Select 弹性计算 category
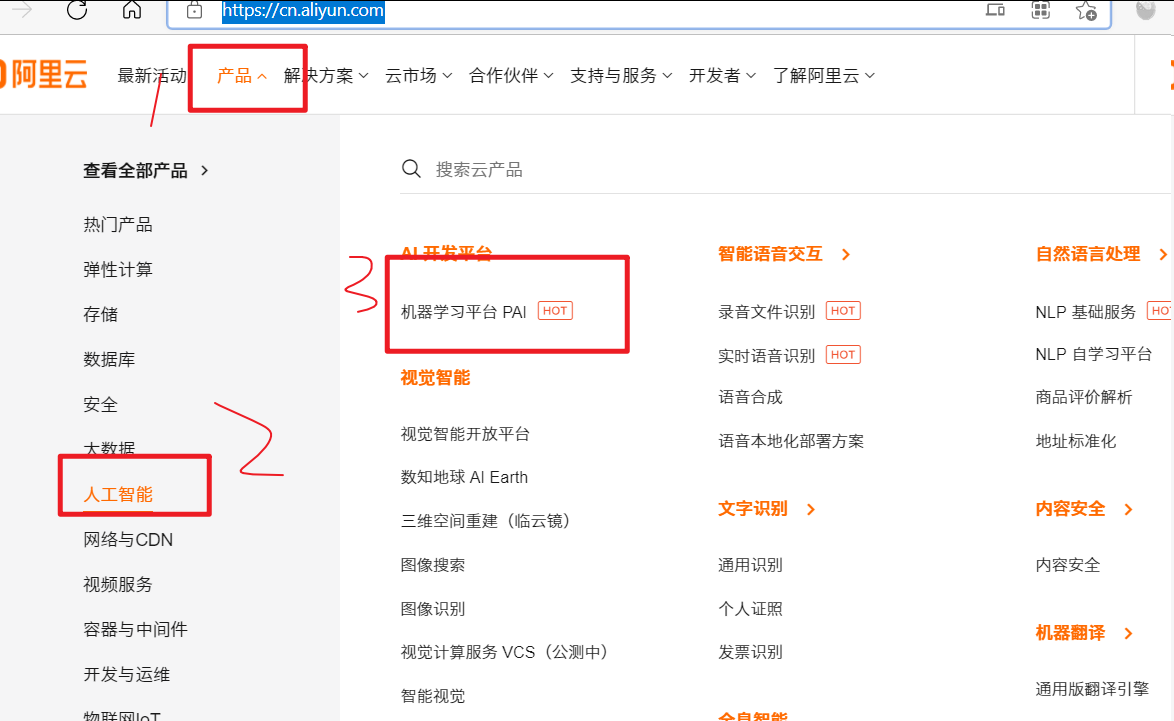 118,270
